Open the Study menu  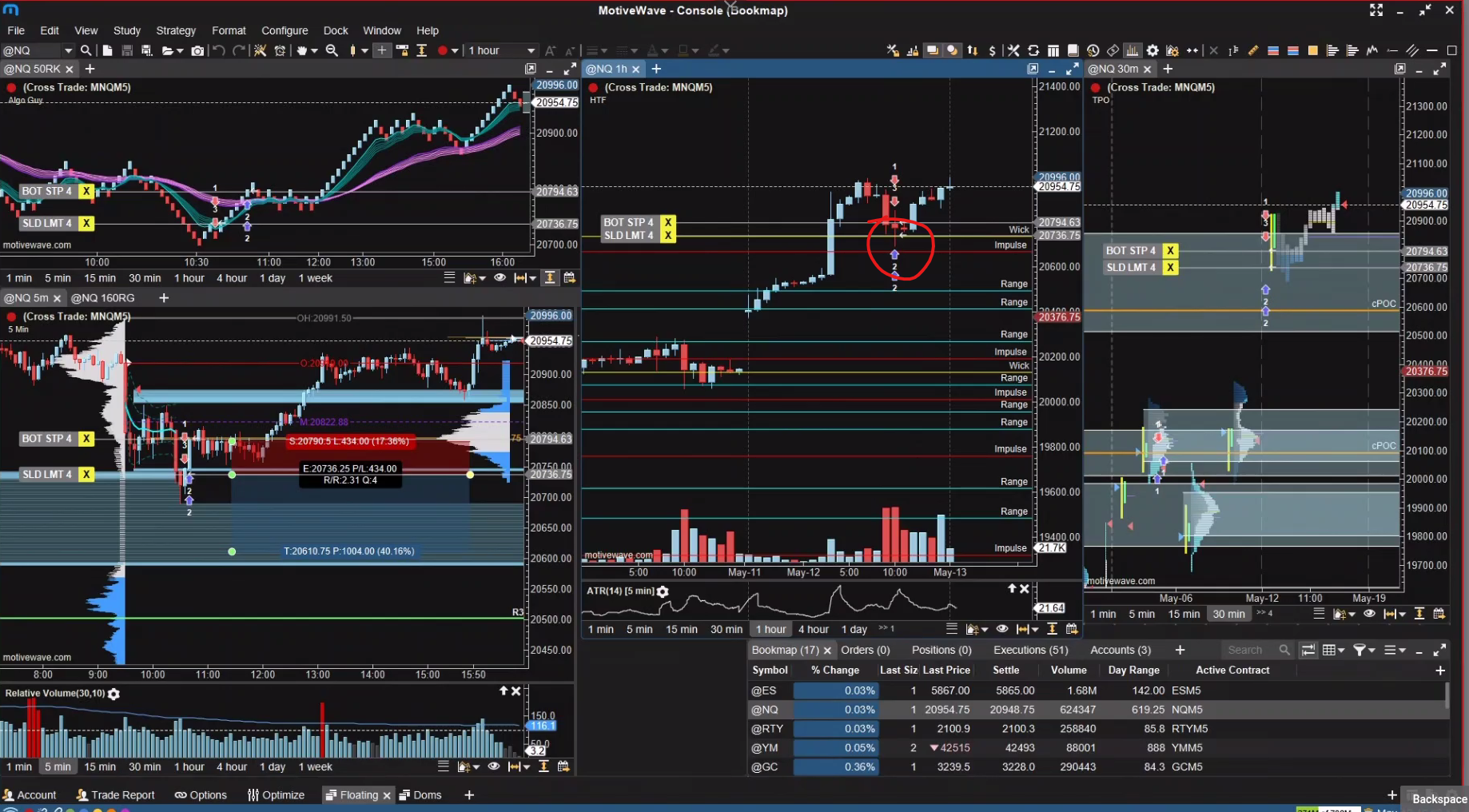click(126, 30)
